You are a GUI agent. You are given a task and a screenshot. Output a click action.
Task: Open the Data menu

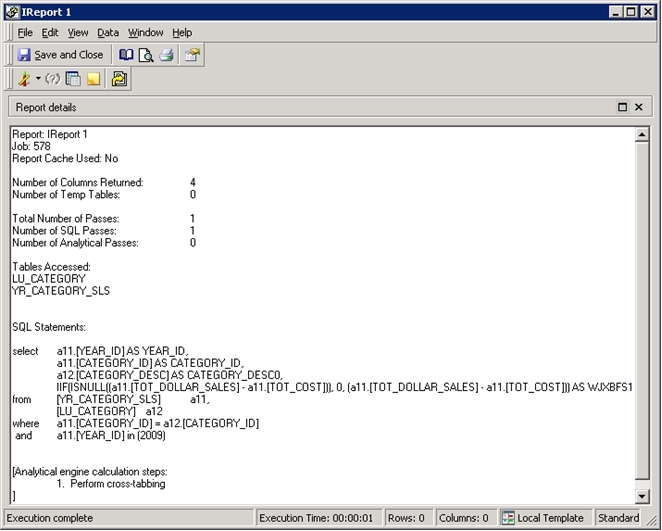tap(108, 33)
